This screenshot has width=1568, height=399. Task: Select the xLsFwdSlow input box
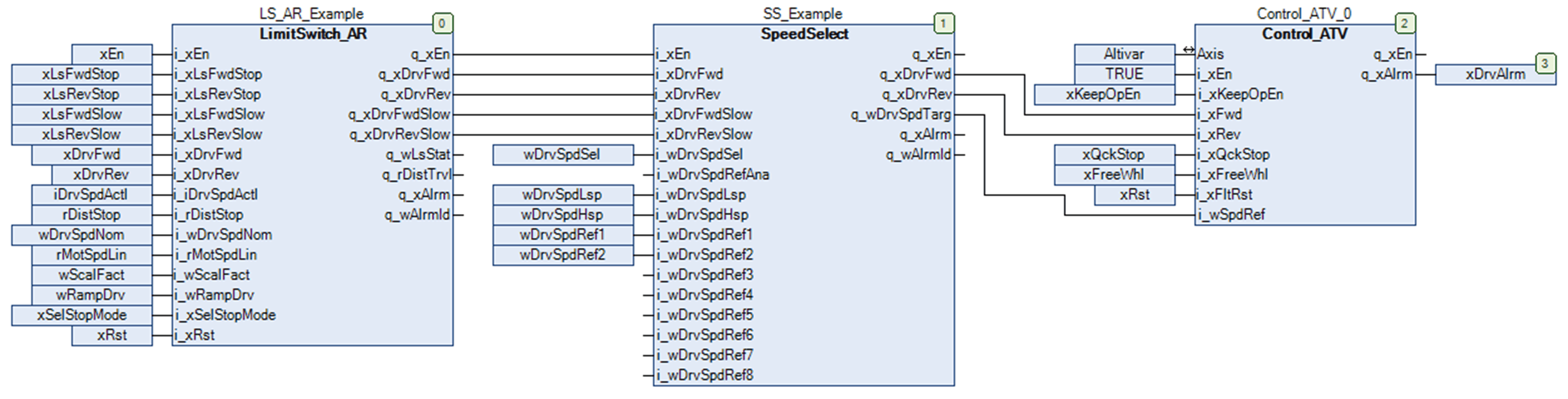click(82, 115)
